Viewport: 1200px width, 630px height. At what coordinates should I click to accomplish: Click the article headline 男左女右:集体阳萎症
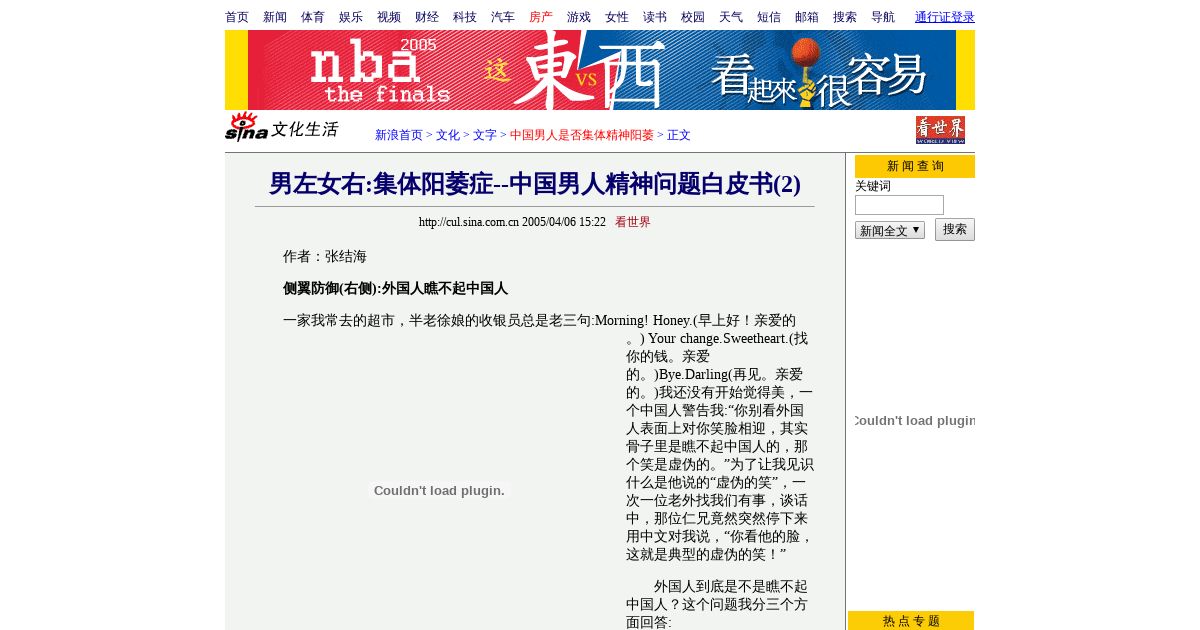[x=535, y=184]
